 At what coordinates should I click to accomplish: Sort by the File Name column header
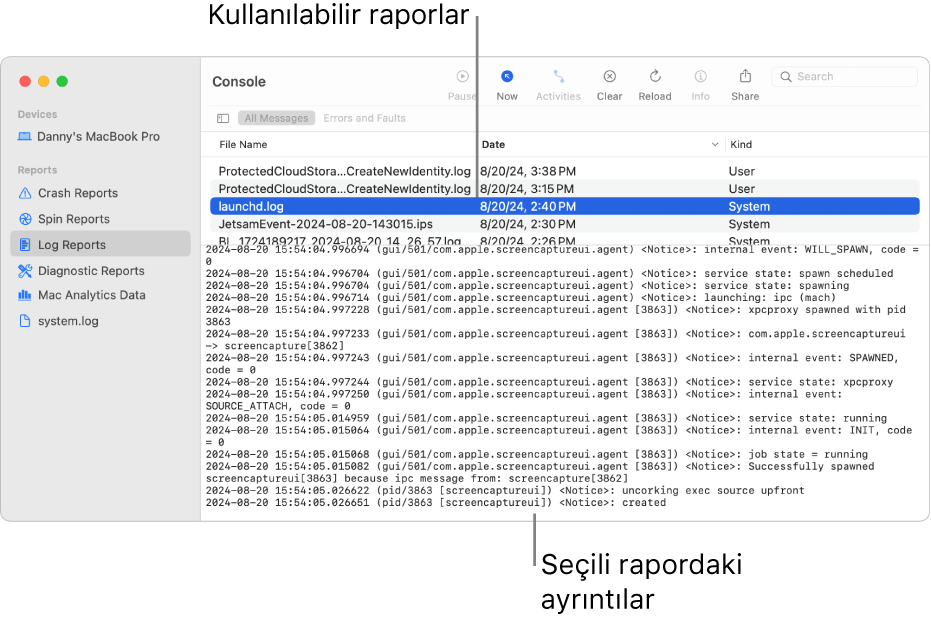coord(243,144)
